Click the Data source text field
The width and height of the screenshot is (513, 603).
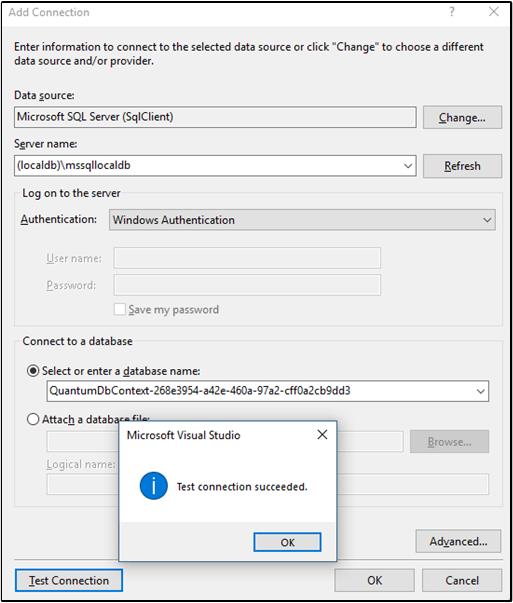point(215,117)
